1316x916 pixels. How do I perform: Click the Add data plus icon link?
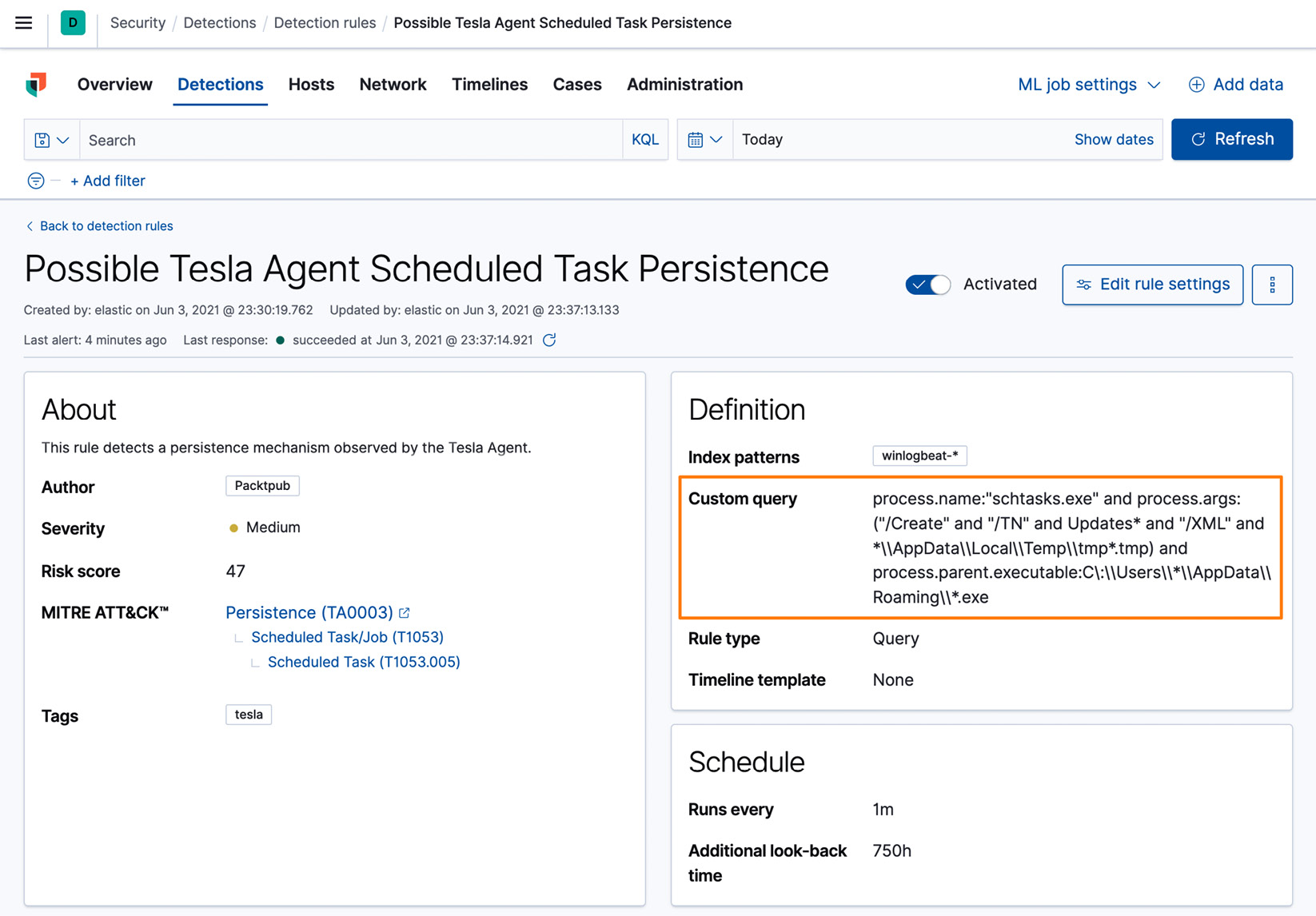click(x=1236, y=85)
